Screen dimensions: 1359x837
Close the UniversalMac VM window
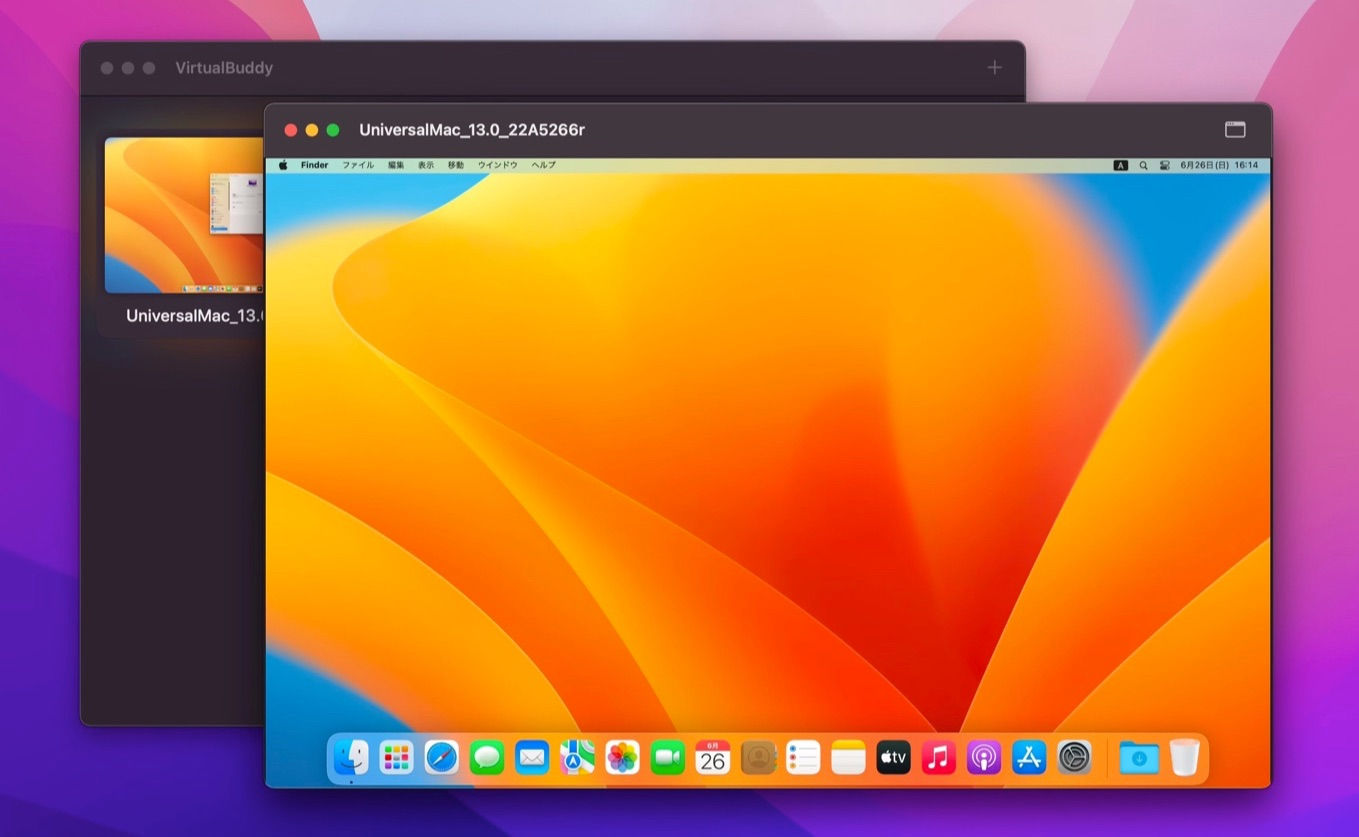(x=291, y=130)
